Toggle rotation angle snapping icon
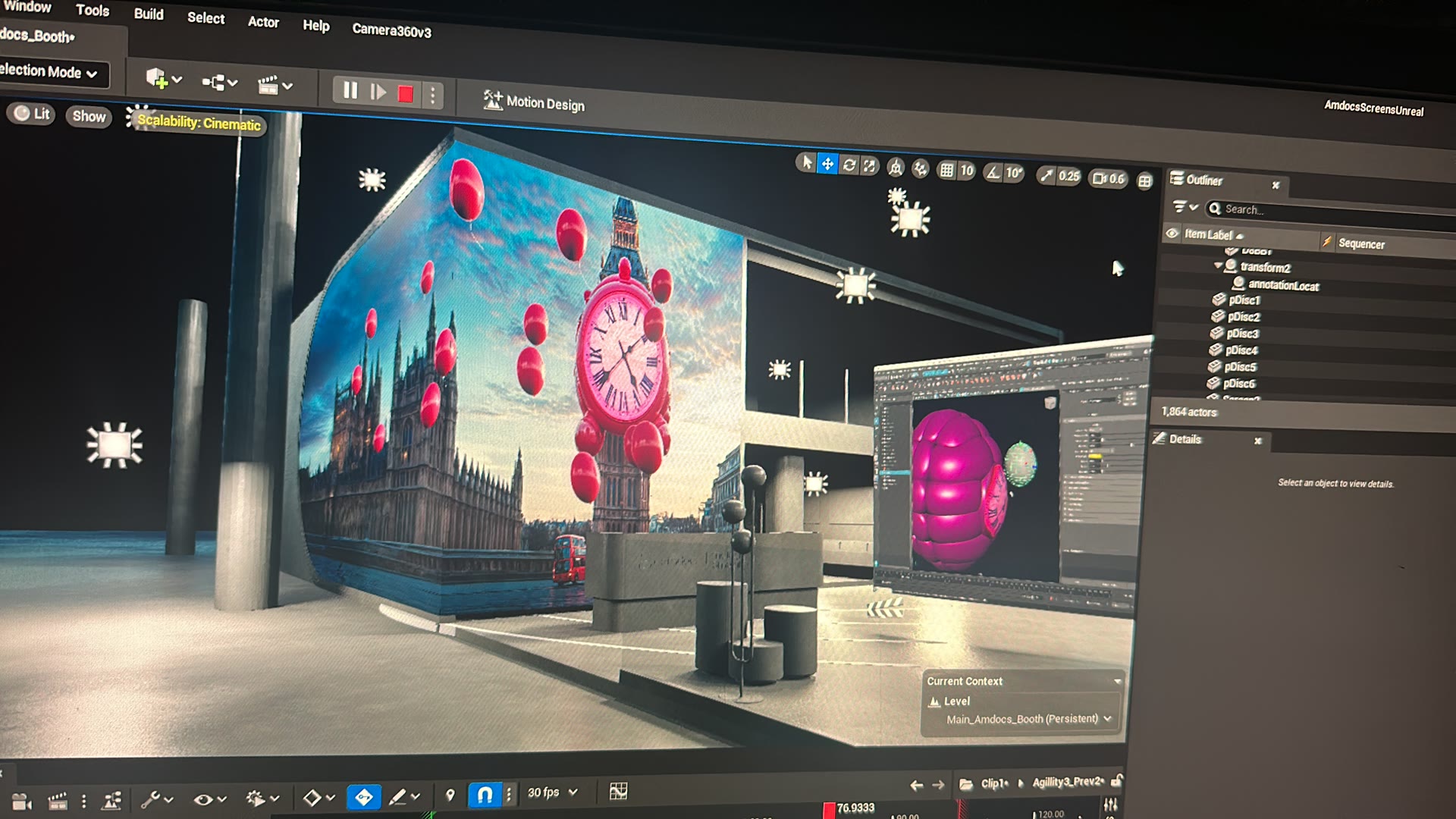 click(993, 173)
